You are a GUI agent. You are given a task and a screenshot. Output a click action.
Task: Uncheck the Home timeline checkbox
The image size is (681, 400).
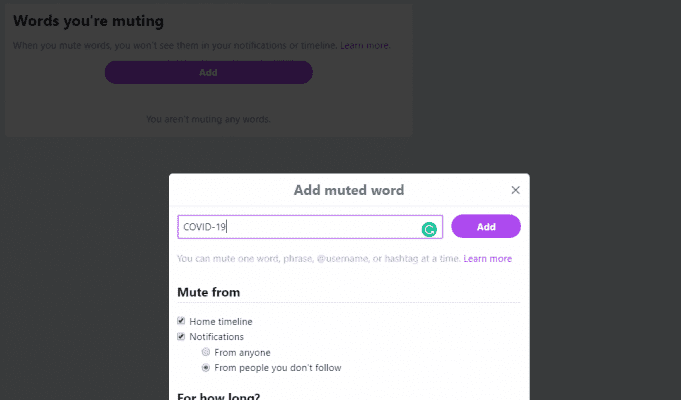point(181,321)
